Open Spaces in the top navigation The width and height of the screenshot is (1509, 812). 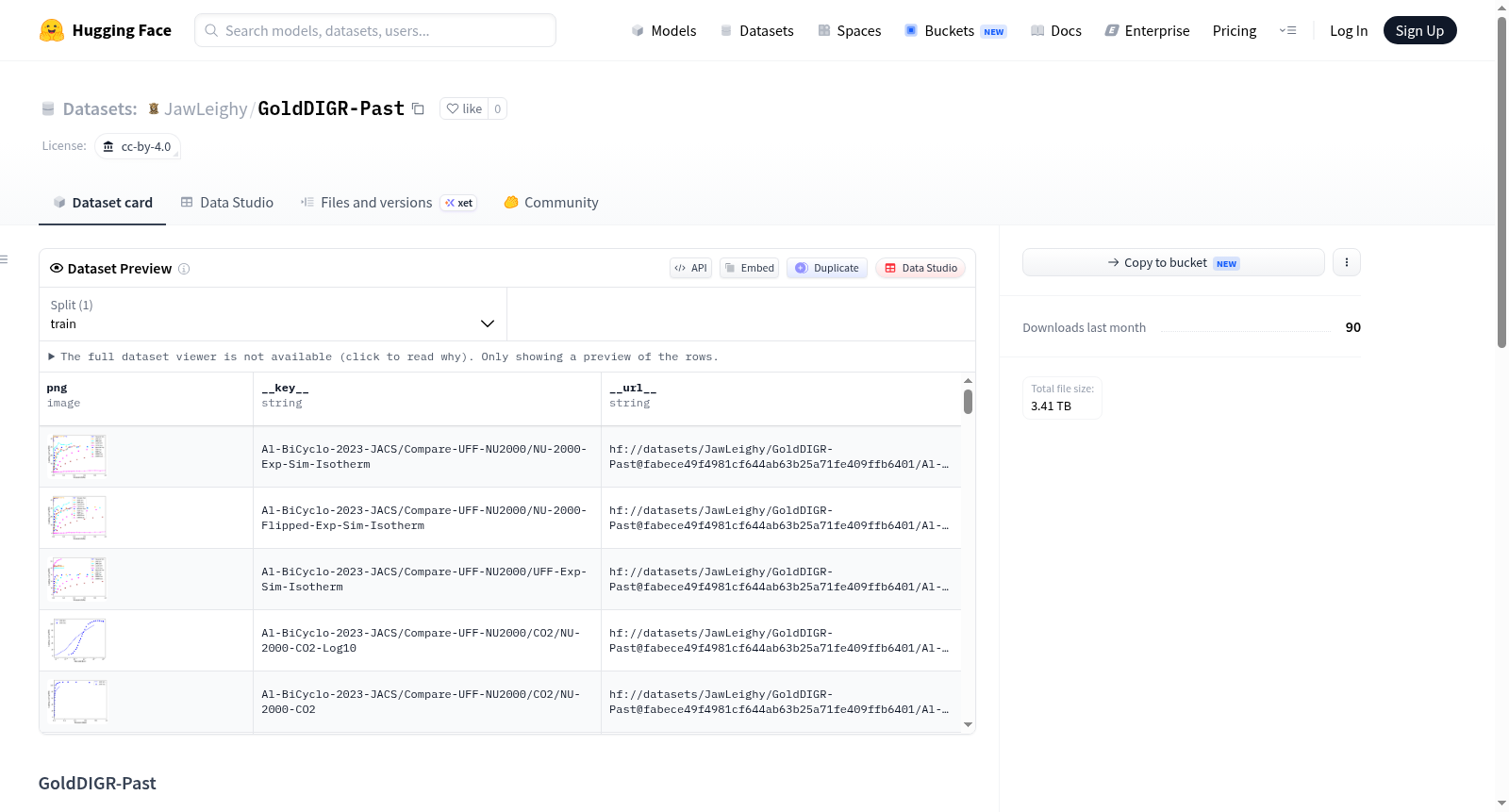(x=849, y=30)
